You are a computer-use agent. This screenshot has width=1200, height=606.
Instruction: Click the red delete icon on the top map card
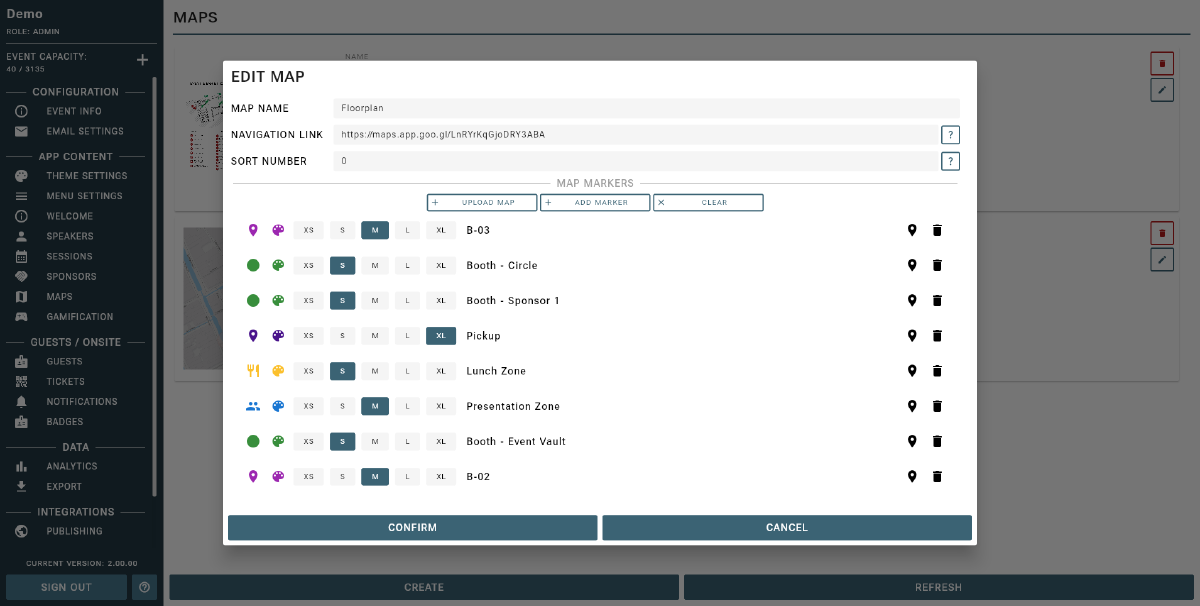coord(1161,63)
